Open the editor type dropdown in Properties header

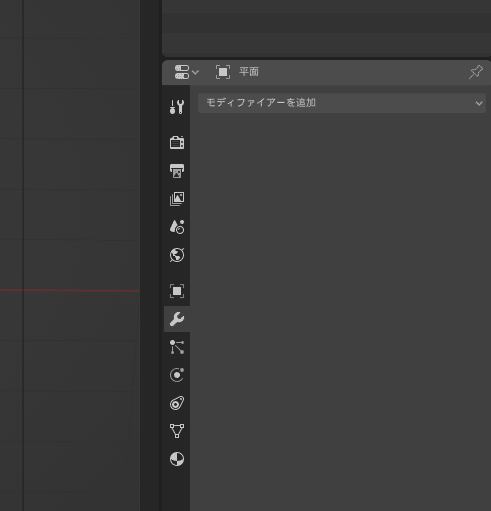pos(187,72)
